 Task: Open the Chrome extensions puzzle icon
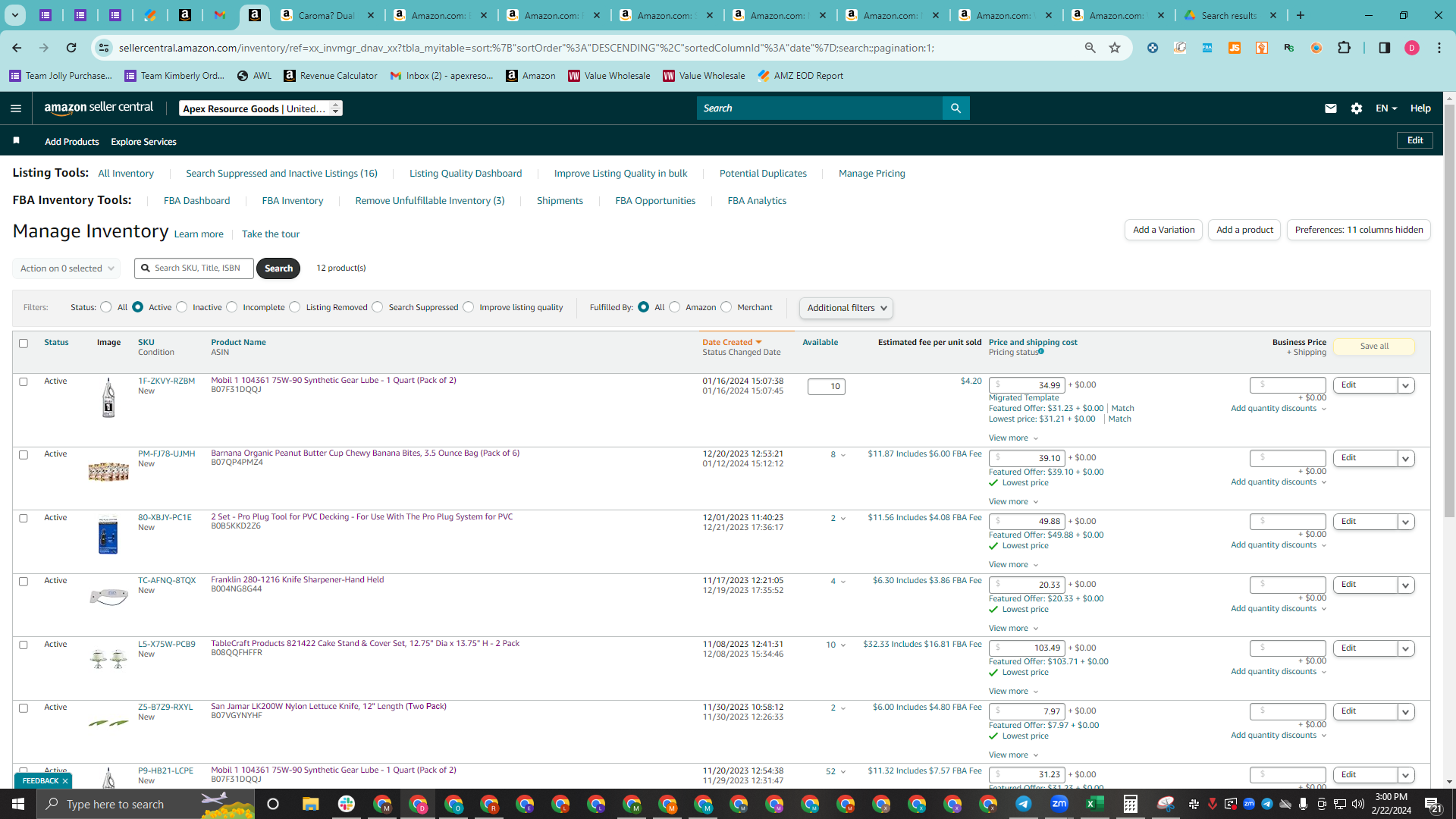[x=1344, y=48]
